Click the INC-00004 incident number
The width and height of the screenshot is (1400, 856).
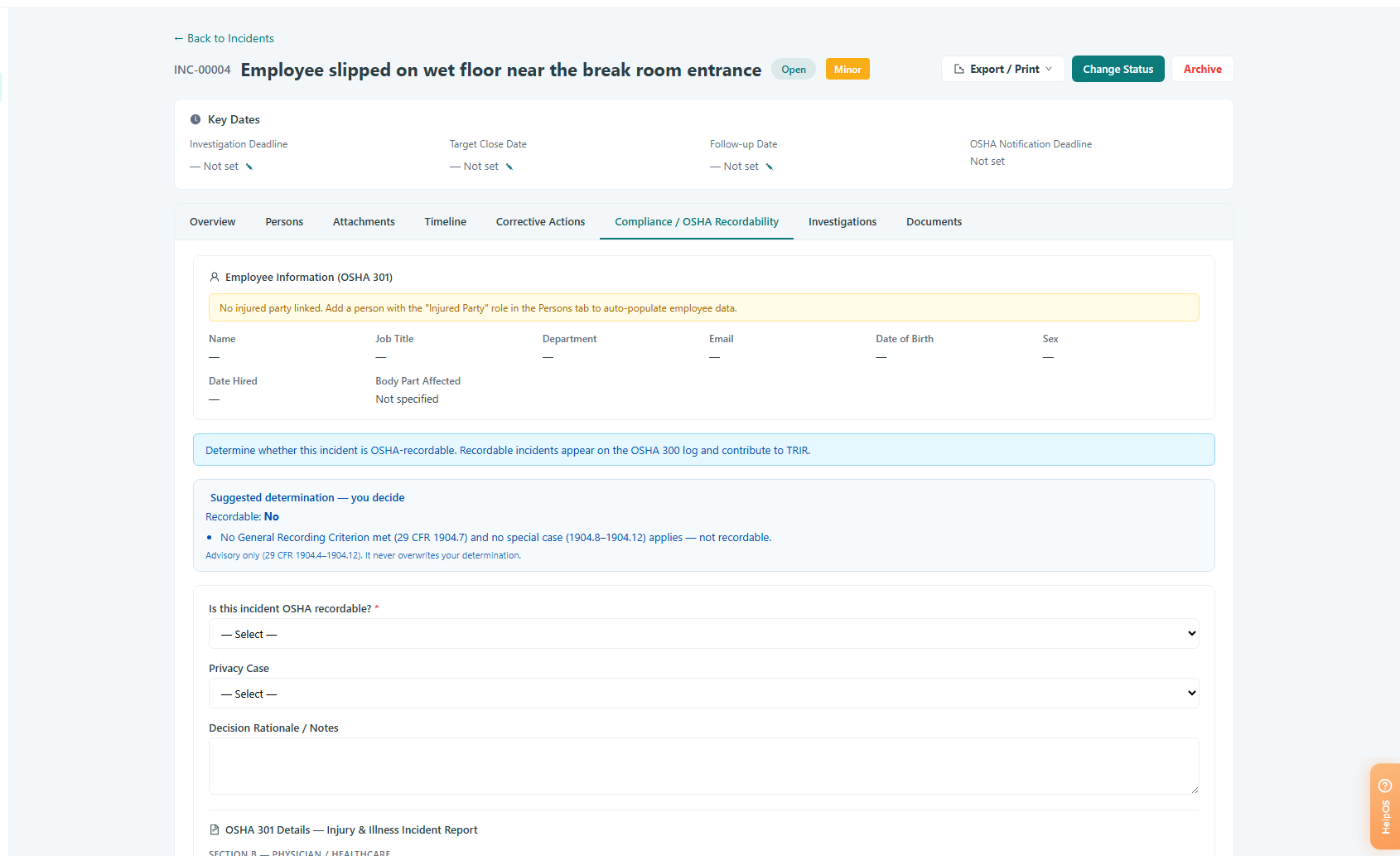(x=202, y=70)
